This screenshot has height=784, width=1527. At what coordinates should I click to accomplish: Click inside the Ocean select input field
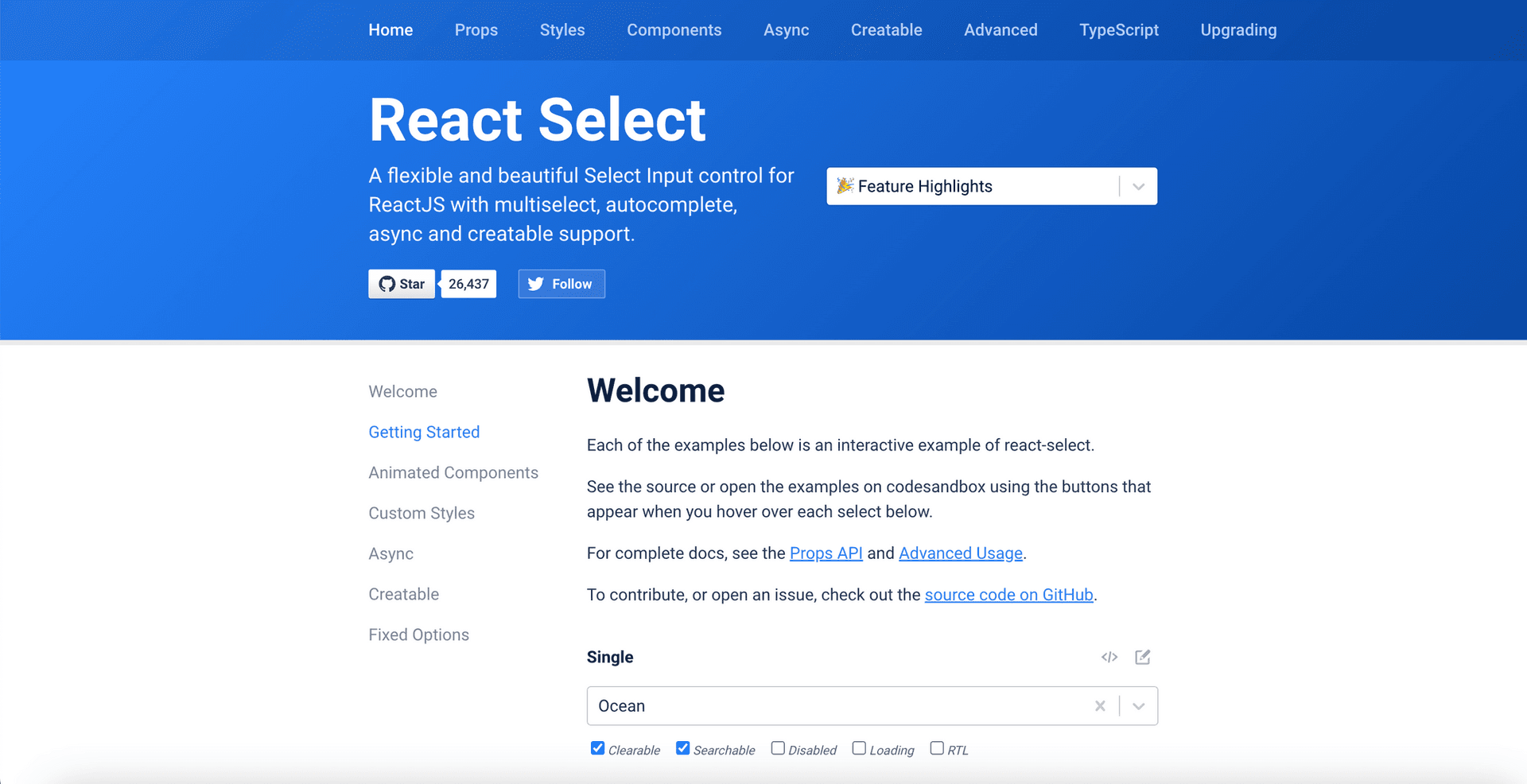(x=835, y=706)
